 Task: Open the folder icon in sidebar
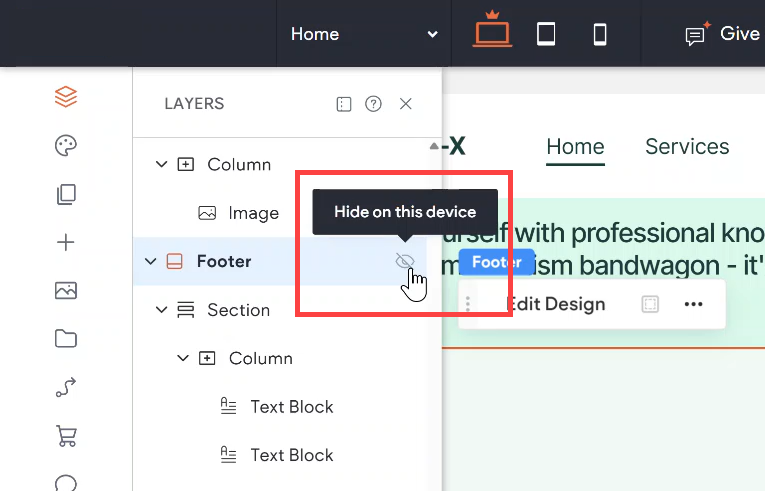[x=66, y=339]
